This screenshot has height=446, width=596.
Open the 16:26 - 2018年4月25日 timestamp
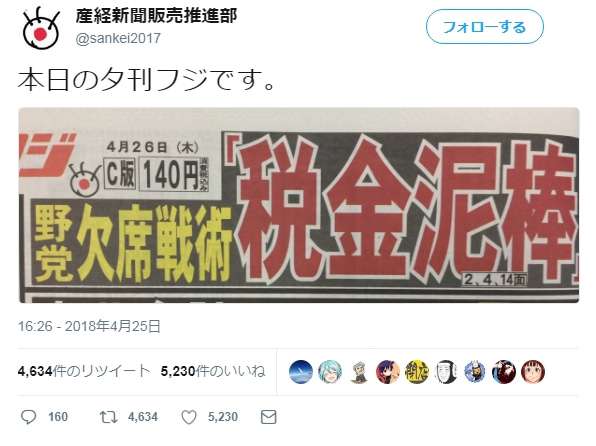click(89, 326)
